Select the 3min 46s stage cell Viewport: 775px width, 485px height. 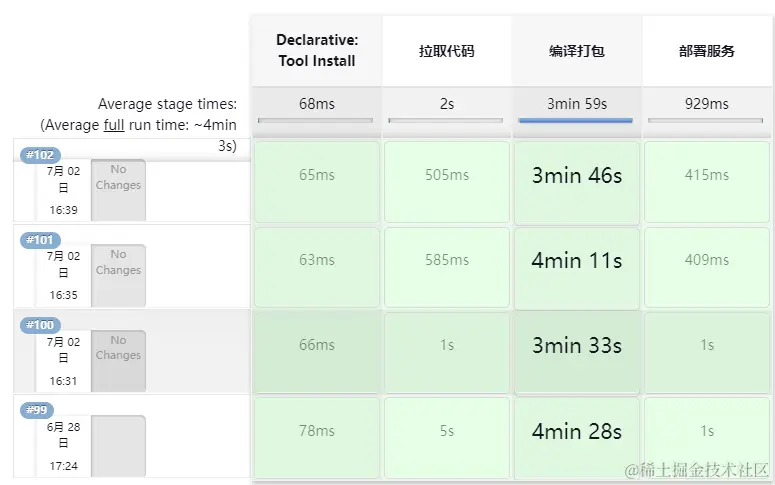[x=576, y=175]
